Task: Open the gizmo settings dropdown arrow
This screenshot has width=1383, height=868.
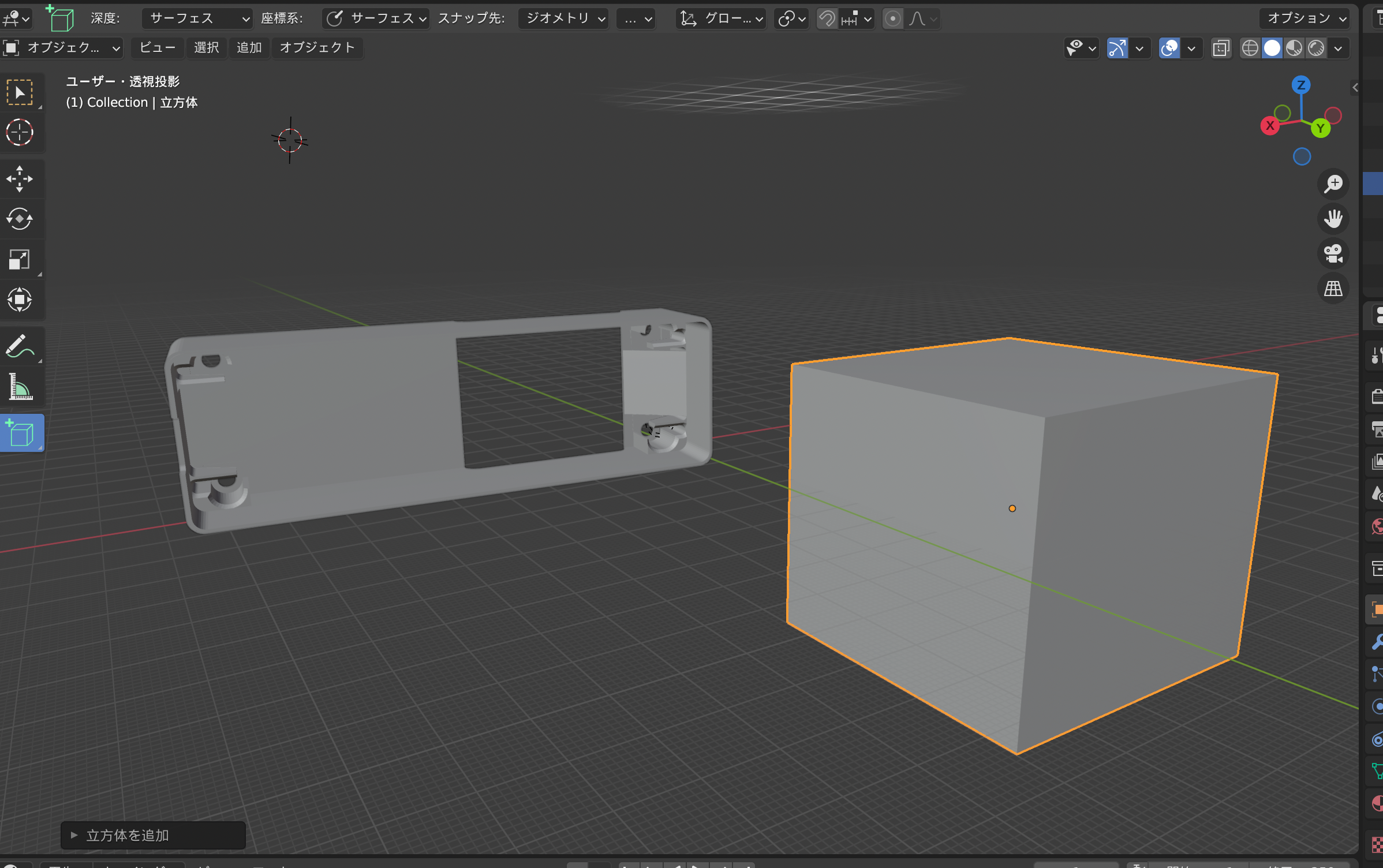Action: (1140, 48)
